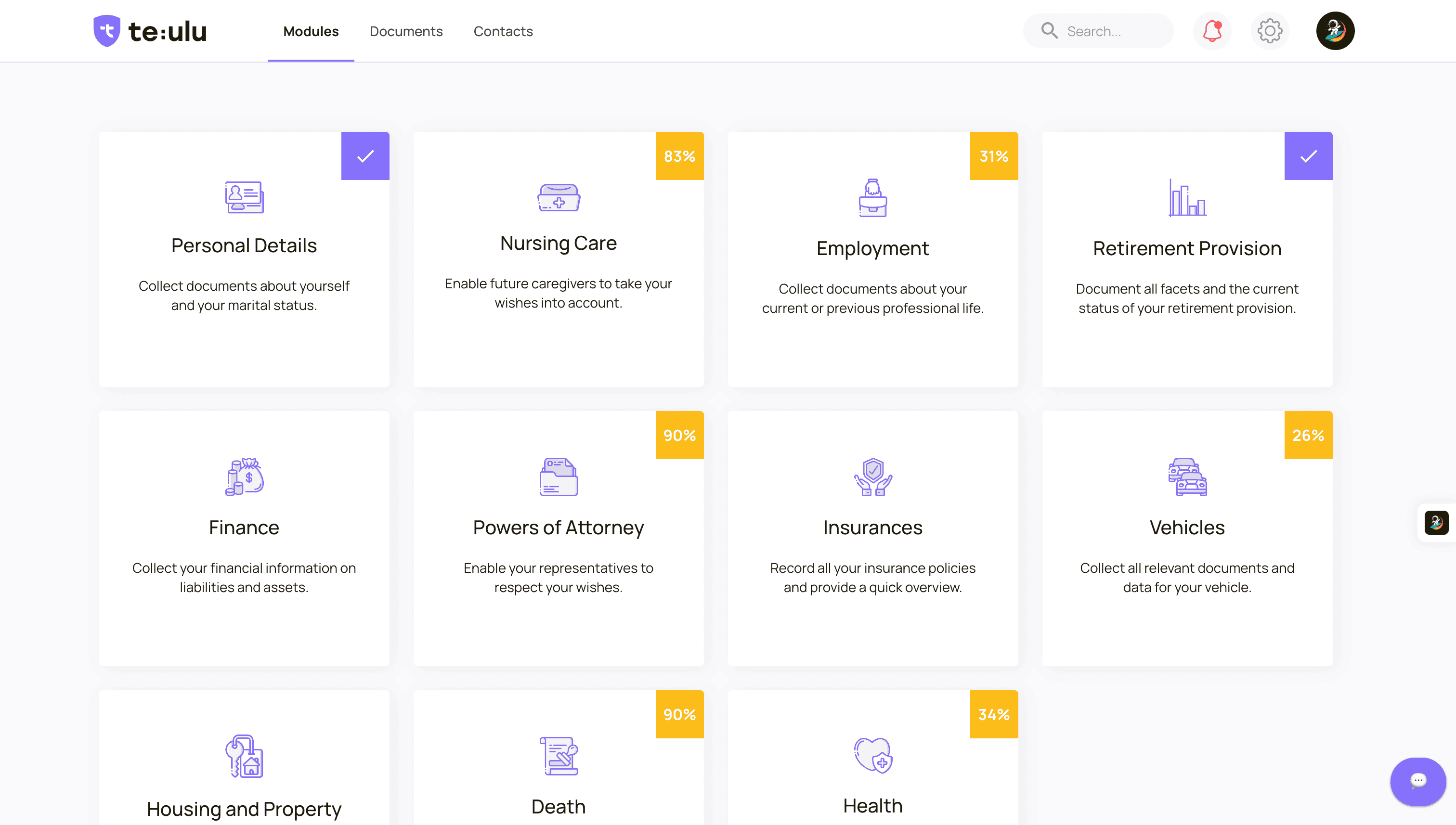This screenshot has width=1456, height=825.
Task: Click the Personal Details ID card icon
Action: coord(244,197)
